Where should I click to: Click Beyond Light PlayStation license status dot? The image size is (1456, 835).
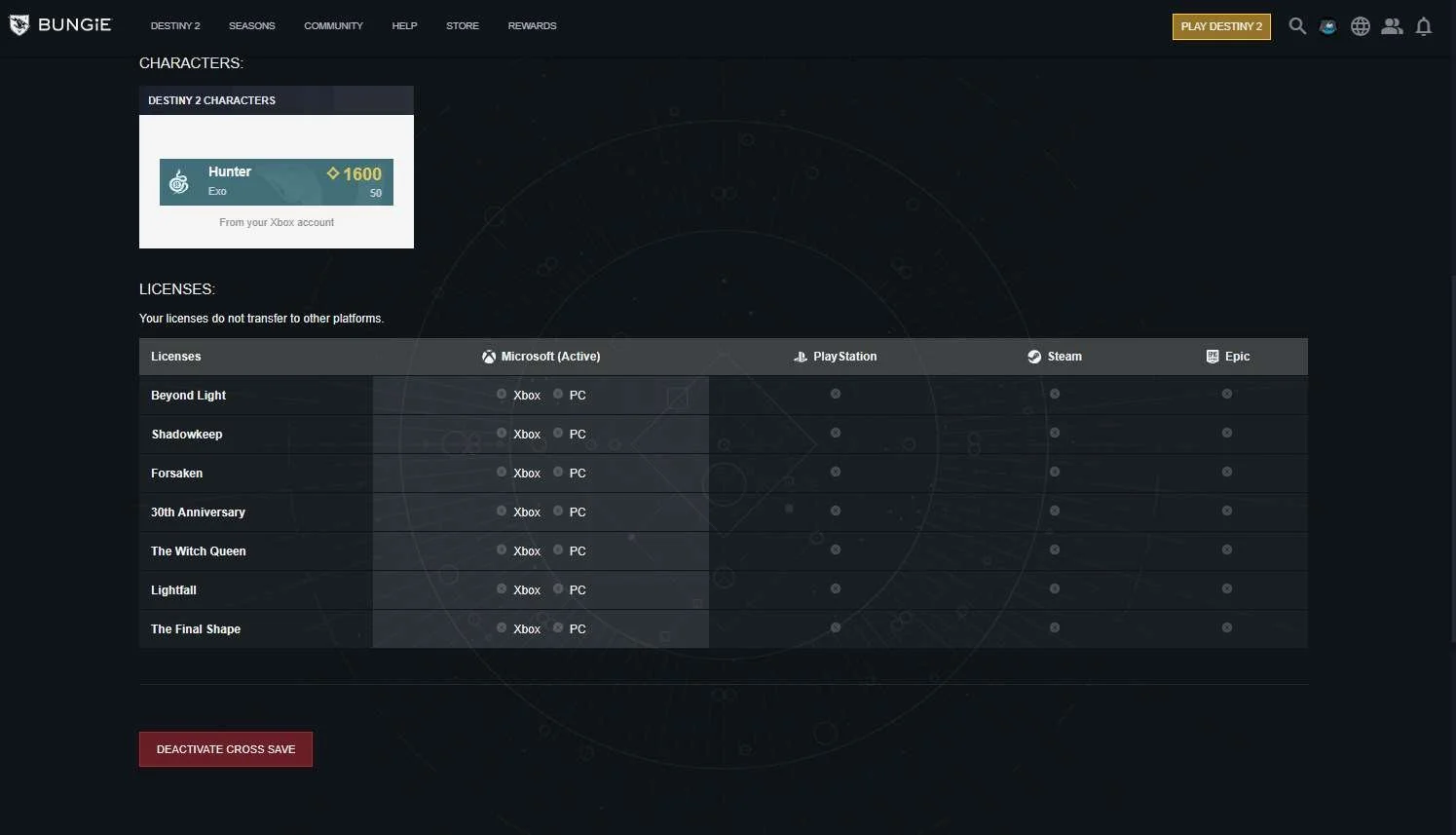[x=836, y=394]
